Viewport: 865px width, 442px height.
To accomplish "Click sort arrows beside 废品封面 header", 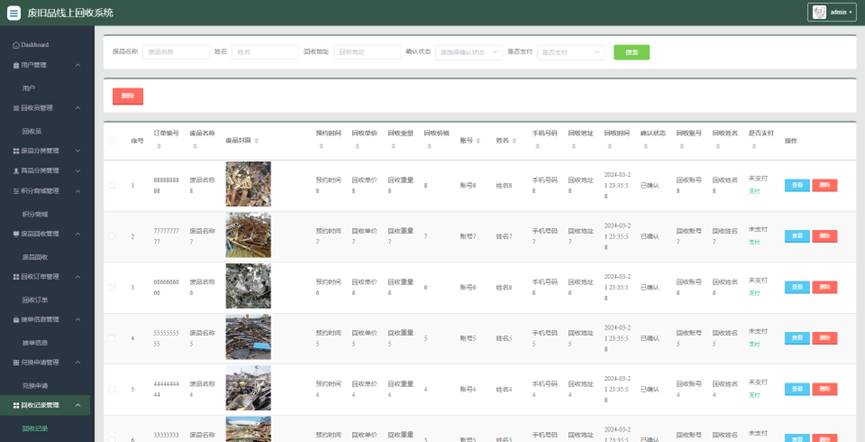I will coord(256,141).
